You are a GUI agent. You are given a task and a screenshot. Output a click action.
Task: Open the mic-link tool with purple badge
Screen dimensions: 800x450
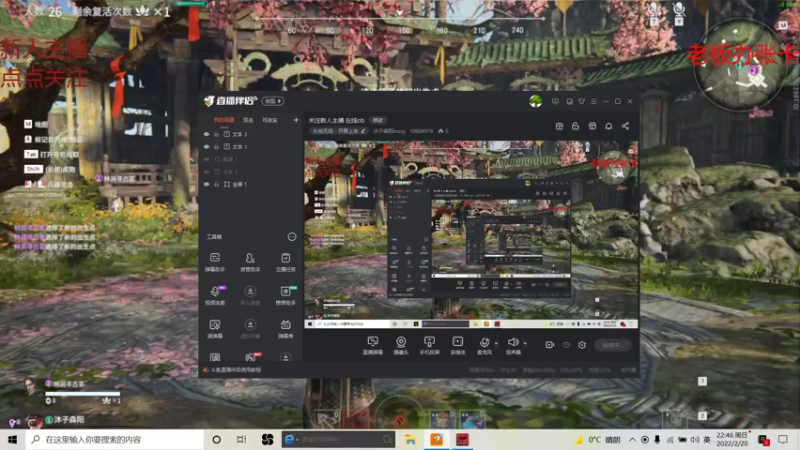(215, 295)
